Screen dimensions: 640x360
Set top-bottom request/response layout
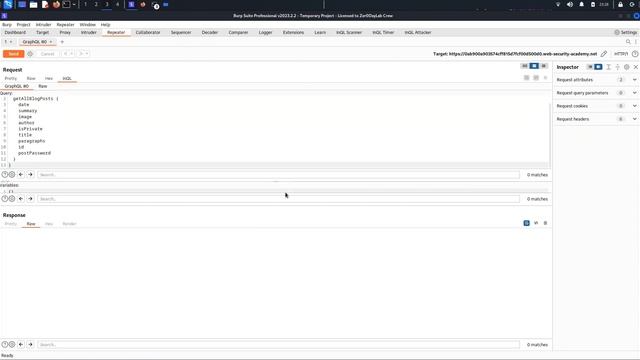coord(534,66)
